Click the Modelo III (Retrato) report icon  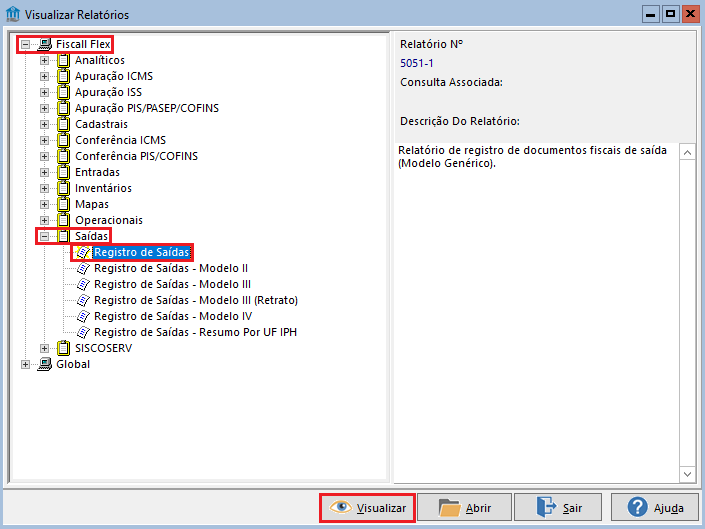point(83,301)
